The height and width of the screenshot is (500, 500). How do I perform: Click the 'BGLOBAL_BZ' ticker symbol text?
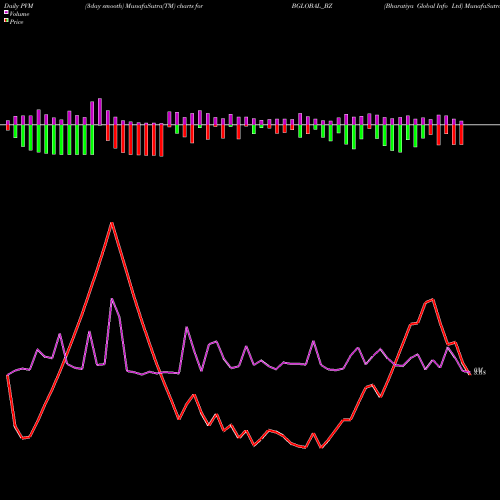click(312, 6)
